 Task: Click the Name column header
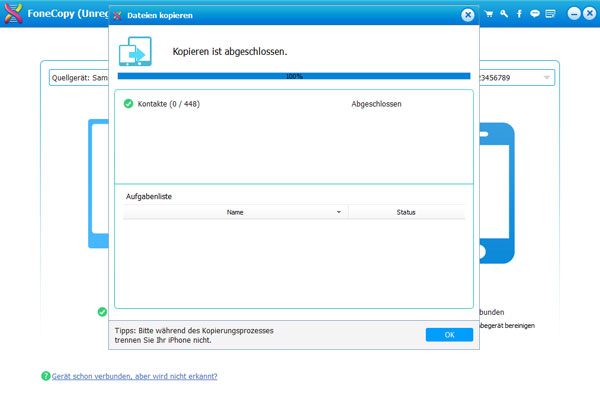point(235,212)
